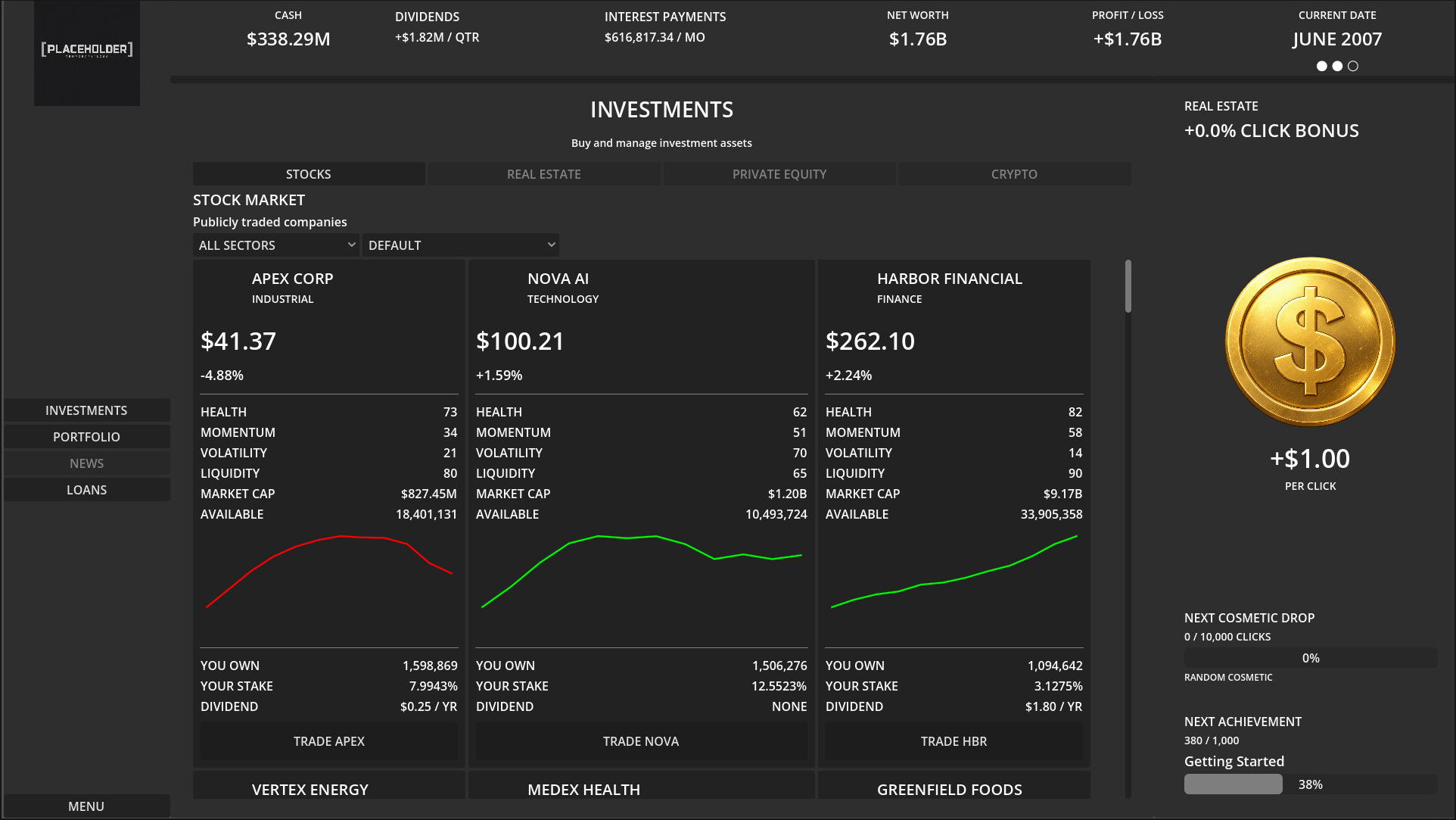Click the Harbor Financial price chart

(x=954, y=572)
